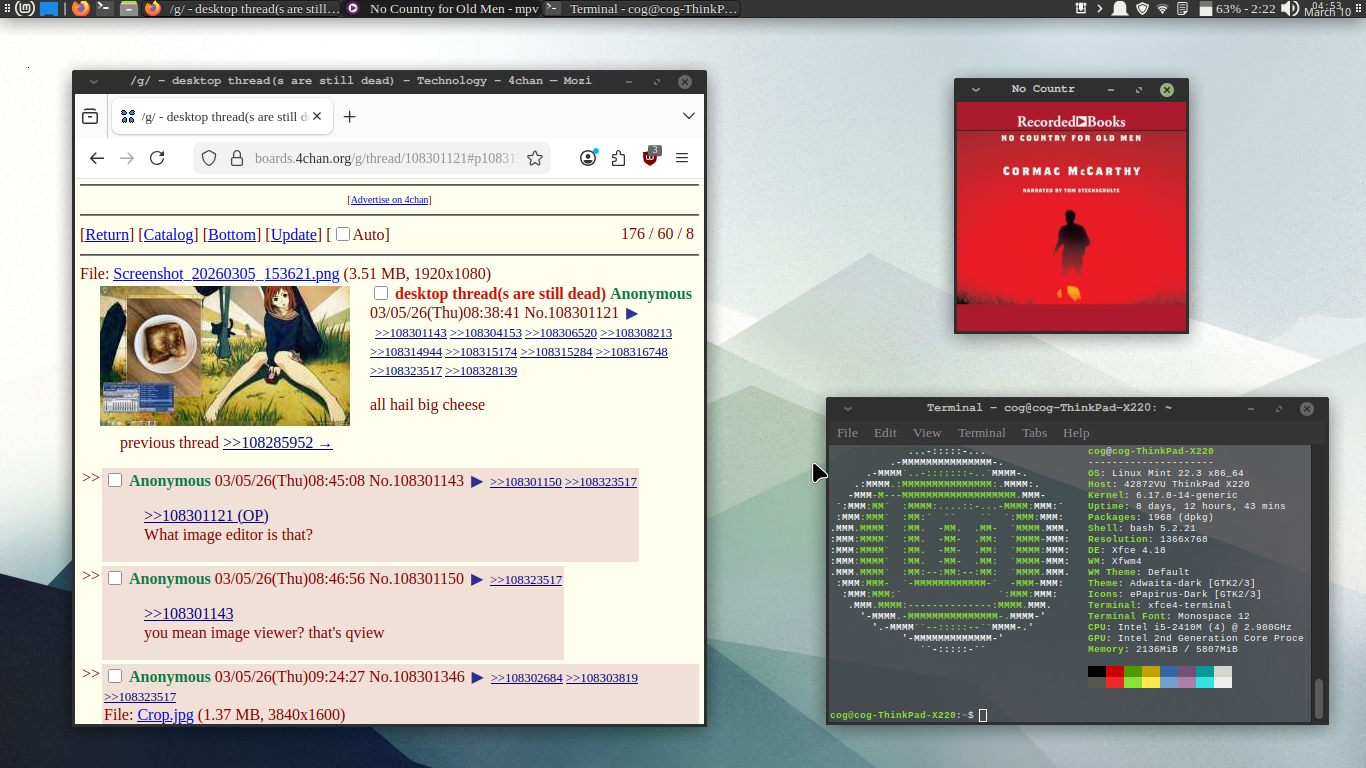Open the Terminal window menu arrow in the title bar
The height and width of the screenshot is (768, 1366).
pyautogui.click(x=846, y=408)
